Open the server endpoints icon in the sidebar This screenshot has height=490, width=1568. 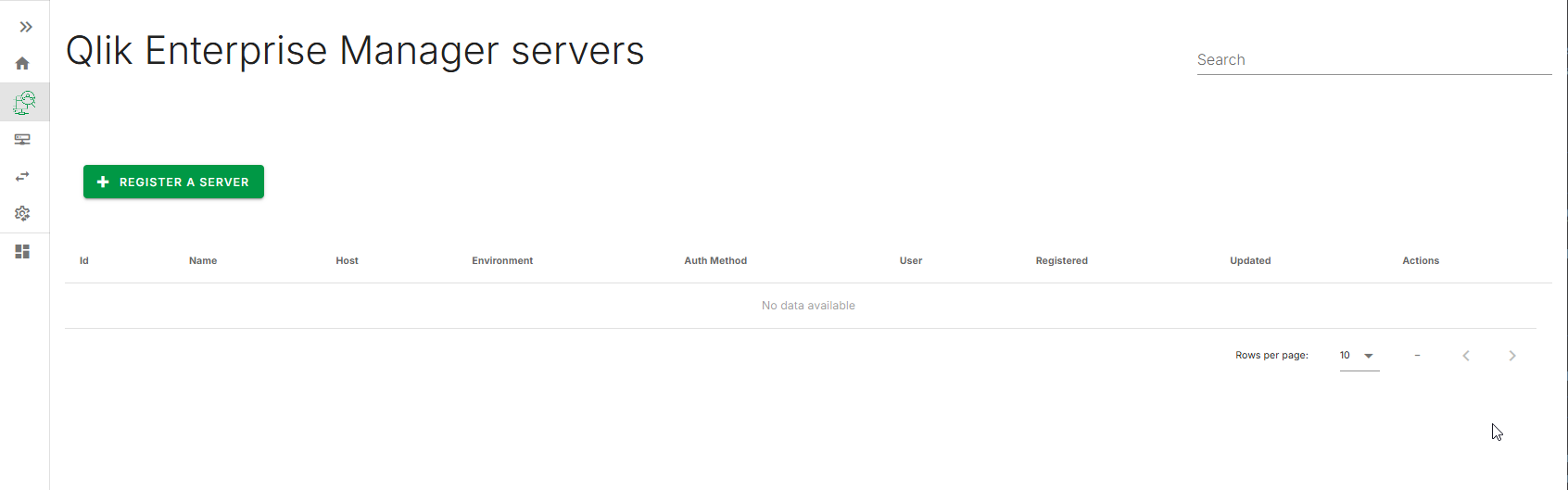click(x=22, y=140)
